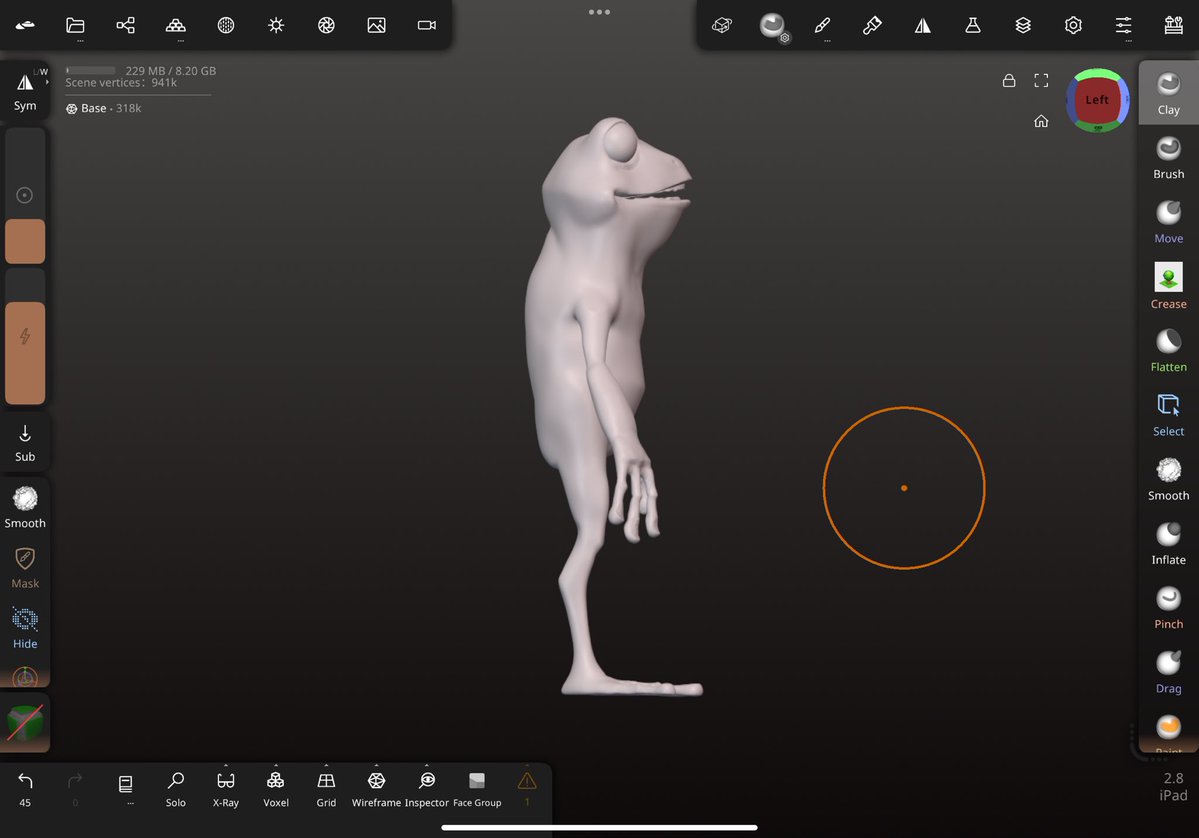Expand the Wireframe options arrow
Image resolution: width=1199 pixels, height=838 pixels.
376,765
